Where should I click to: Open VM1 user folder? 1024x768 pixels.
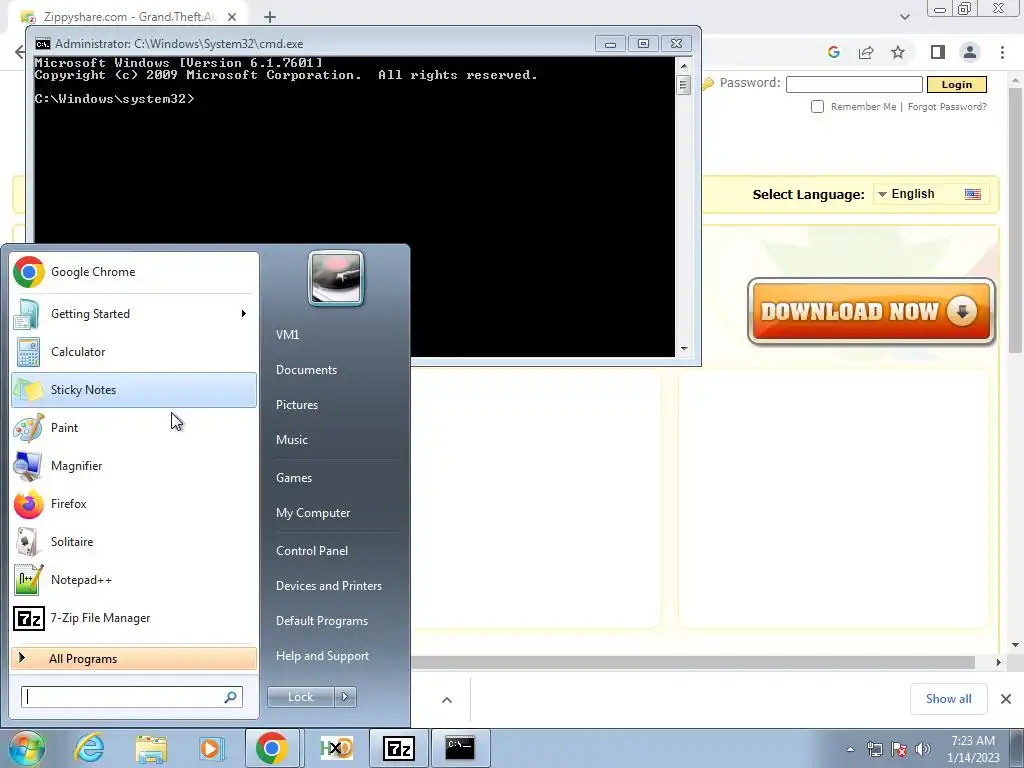287,335
